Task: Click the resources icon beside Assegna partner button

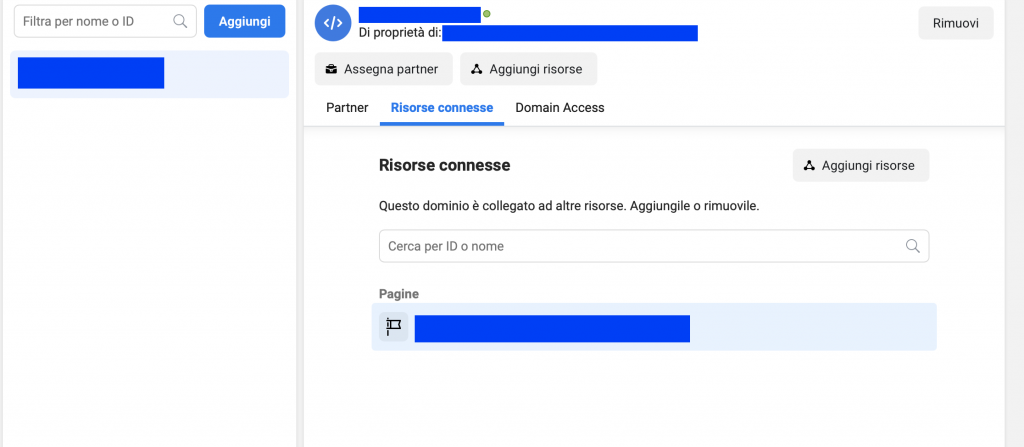Action: coord(477,69)
